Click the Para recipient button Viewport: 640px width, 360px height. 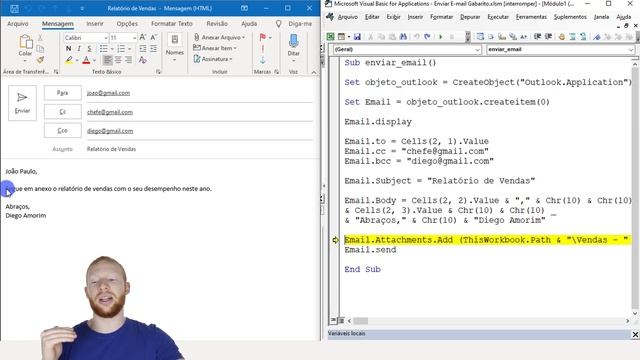pos(62,93)
